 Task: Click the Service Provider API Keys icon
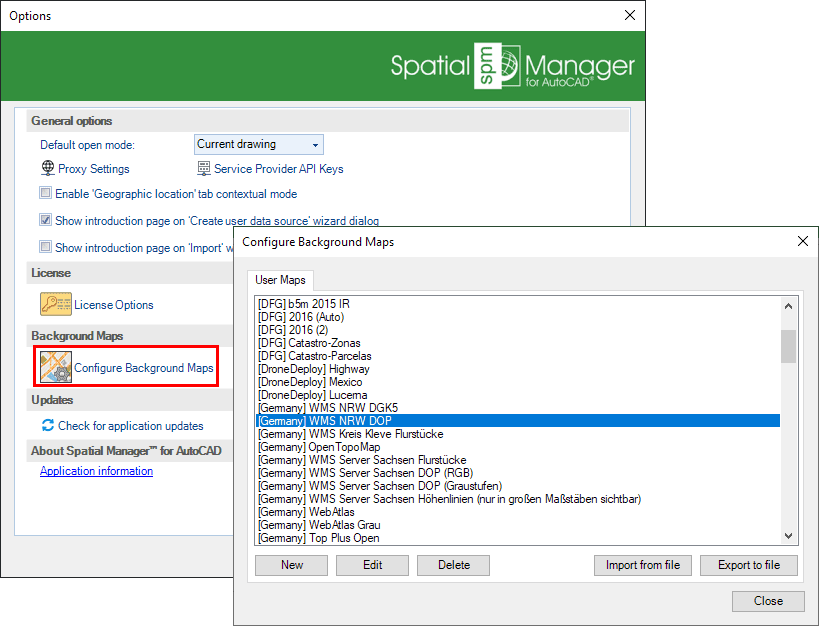204,169
